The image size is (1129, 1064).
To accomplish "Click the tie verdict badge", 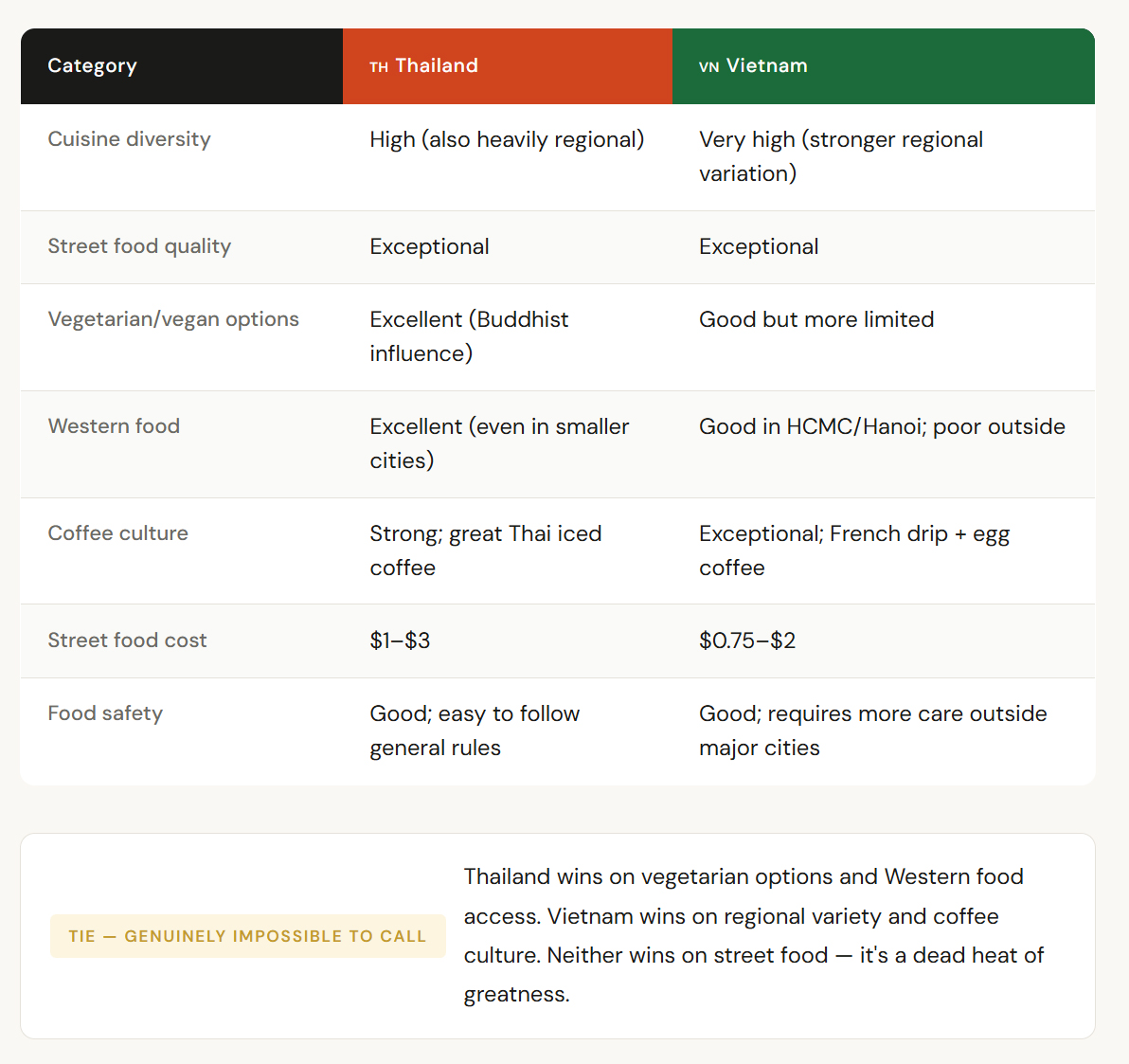I will coord(247,936).
